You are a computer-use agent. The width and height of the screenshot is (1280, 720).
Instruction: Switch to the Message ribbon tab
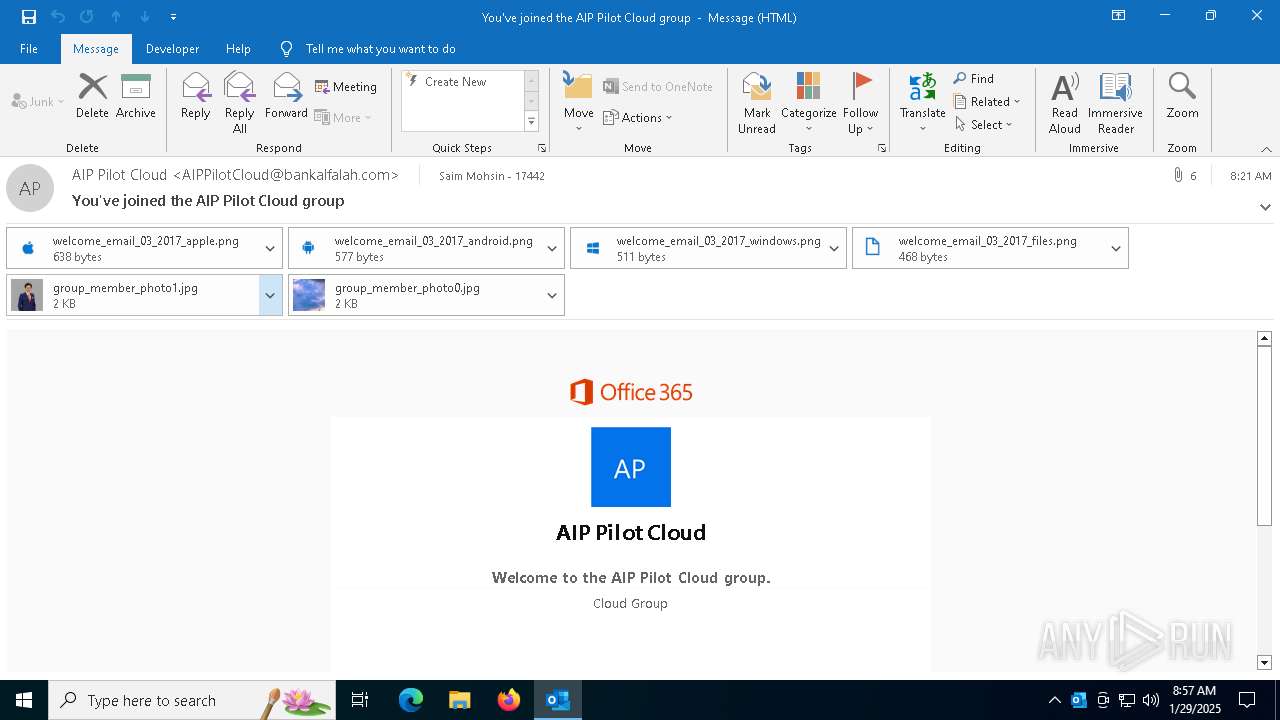tap(96, 48)
